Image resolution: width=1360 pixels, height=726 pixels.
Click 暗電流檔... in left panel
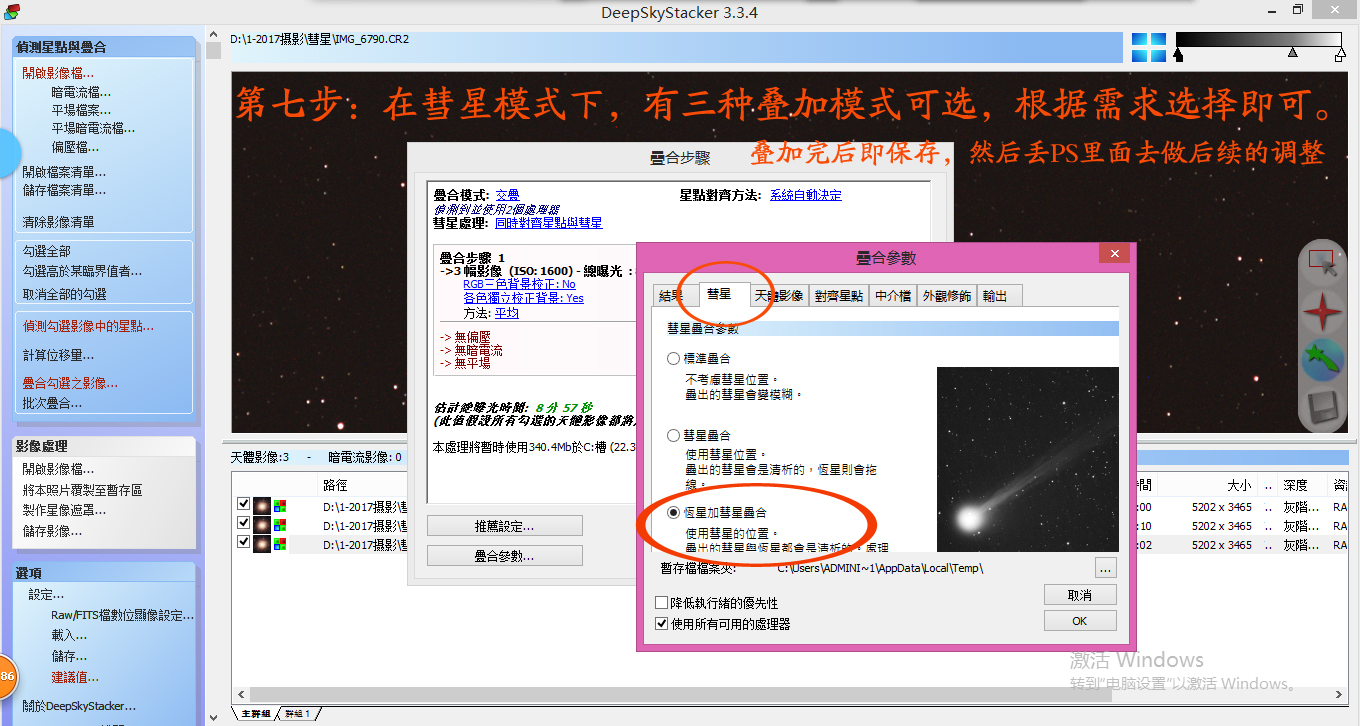[x=81, y=92]
